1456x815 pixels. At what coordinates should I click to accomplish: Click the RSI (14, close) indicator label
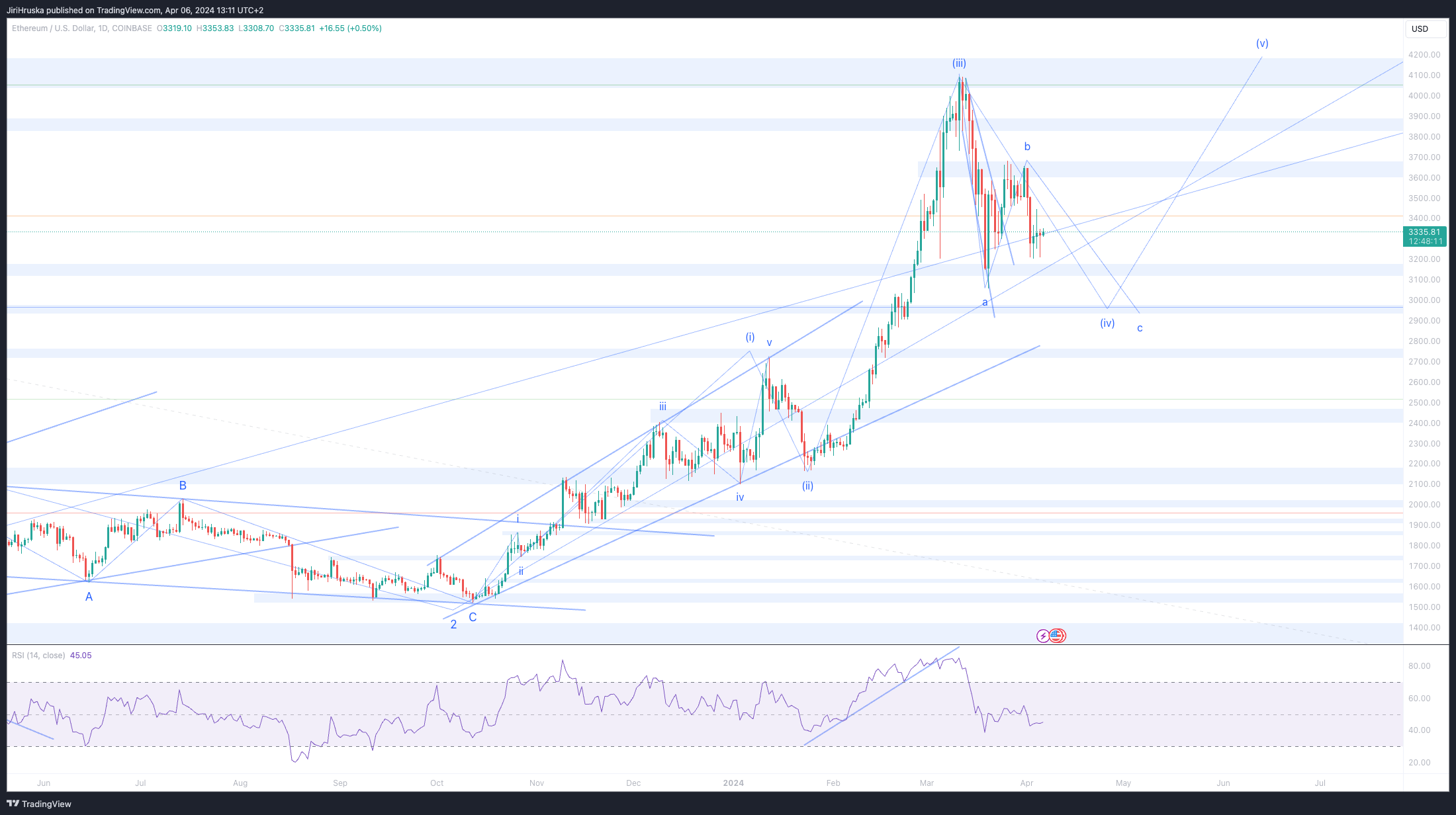38,656
